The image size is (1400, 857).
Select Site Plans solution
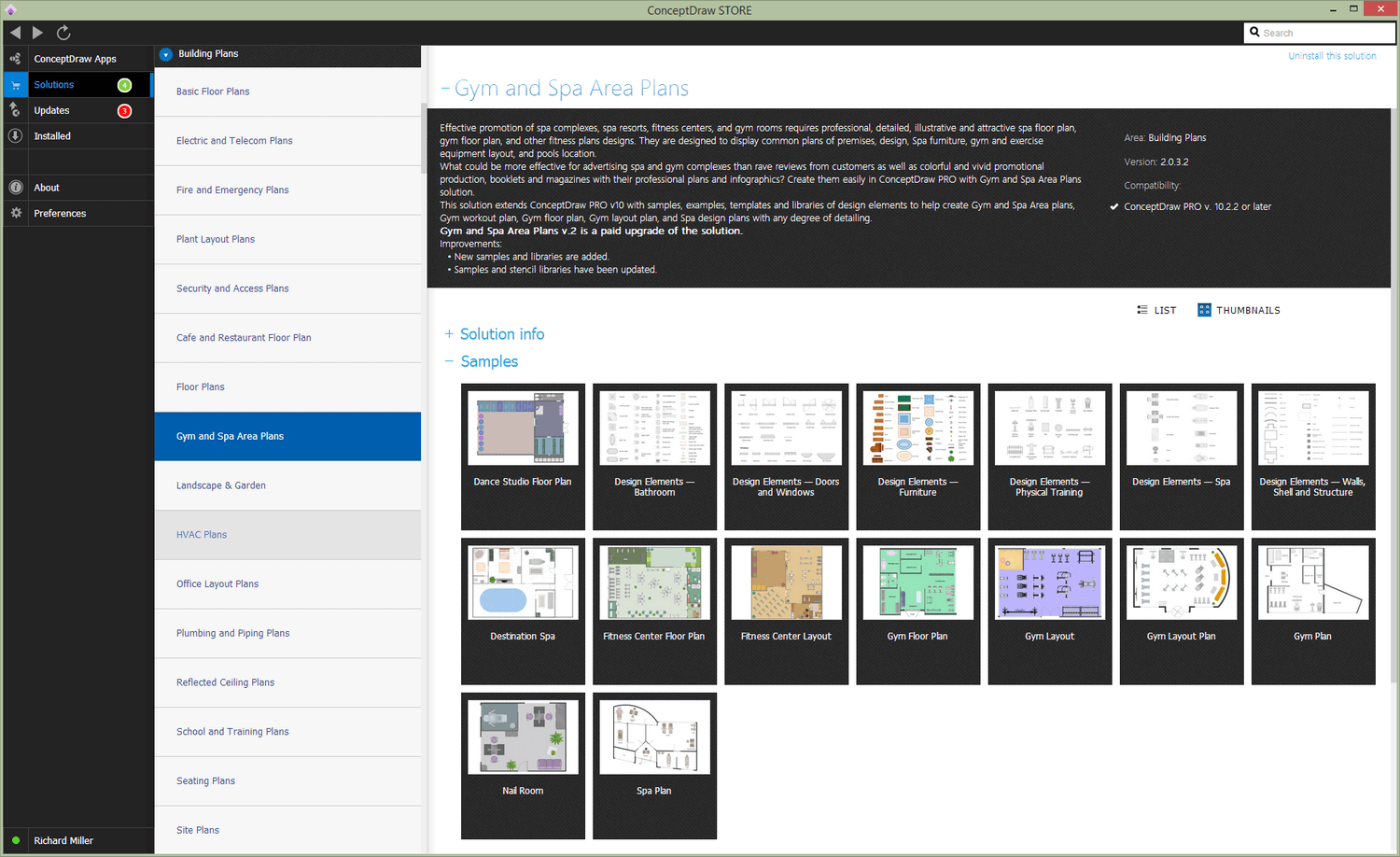click(287, 830)
